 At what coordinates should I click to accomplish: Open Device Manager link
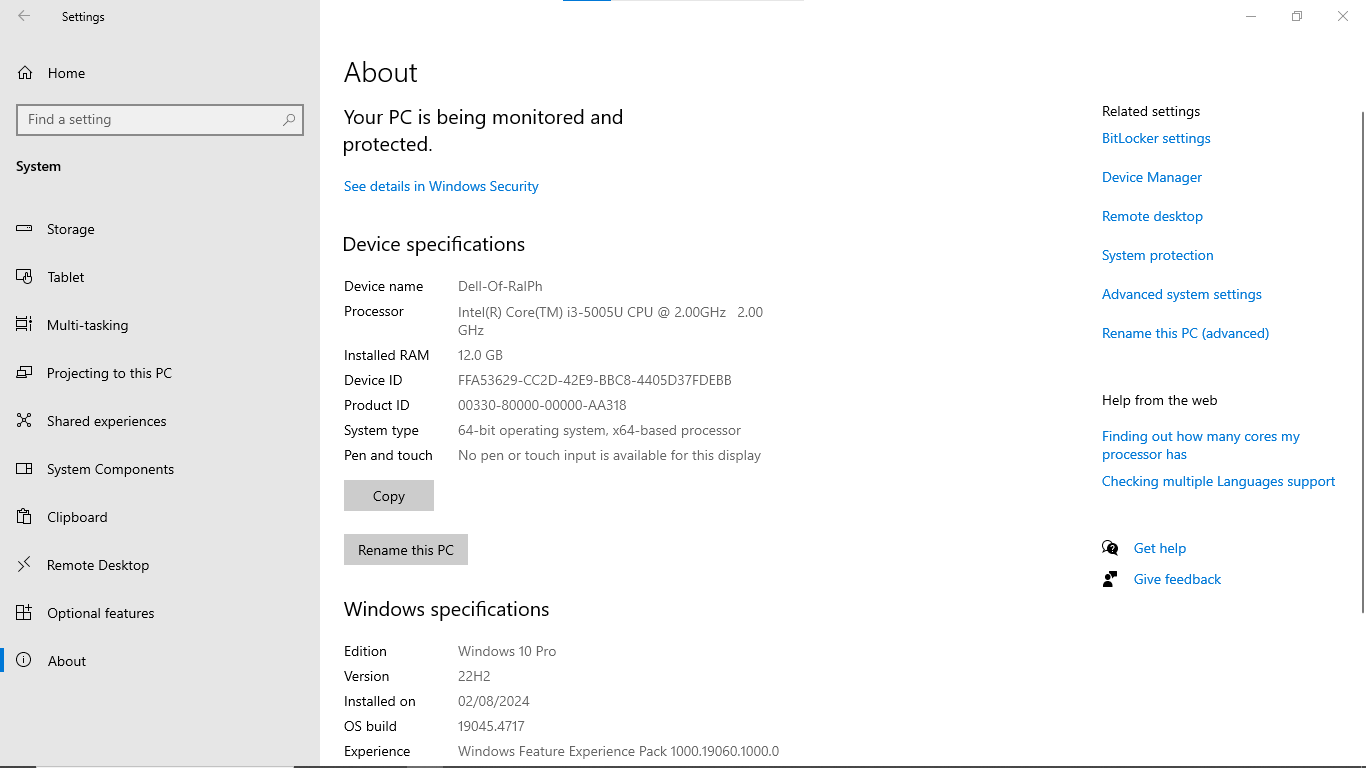coord(1152,177)
